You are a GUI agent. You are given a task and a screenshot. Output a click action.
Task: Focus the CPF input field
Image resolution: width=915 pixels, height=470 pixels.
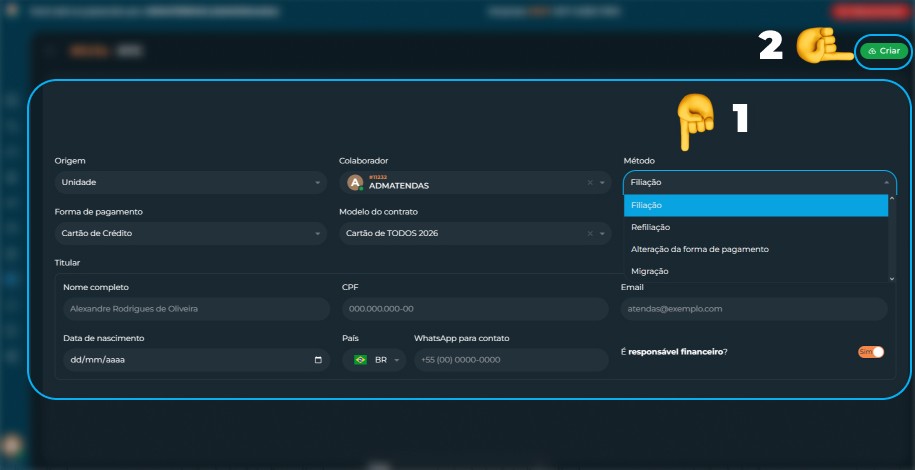coord(475,309)
